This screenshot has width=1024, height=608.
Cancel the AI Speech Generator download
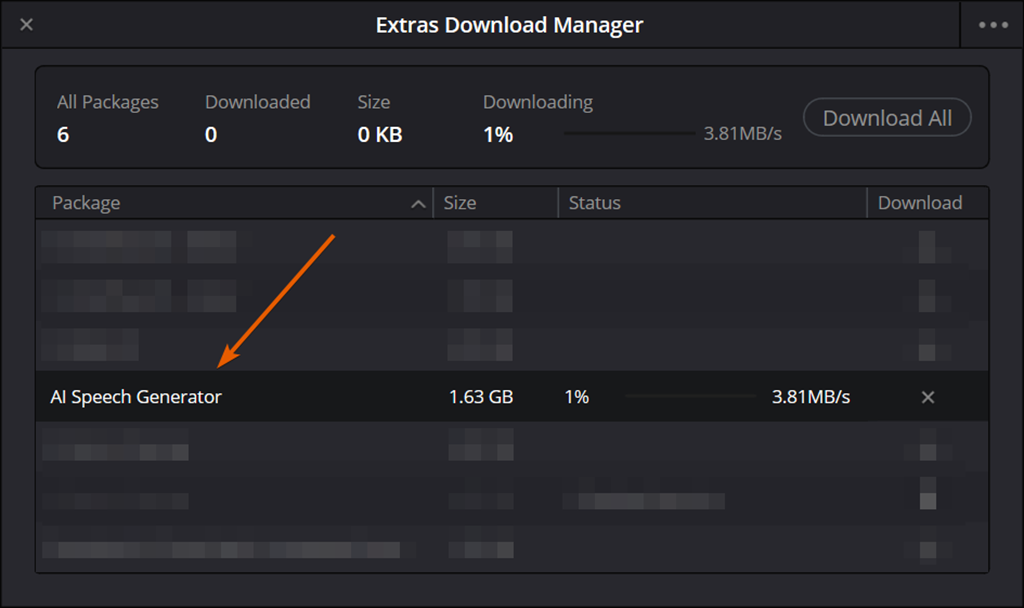(x=927, y=397)
